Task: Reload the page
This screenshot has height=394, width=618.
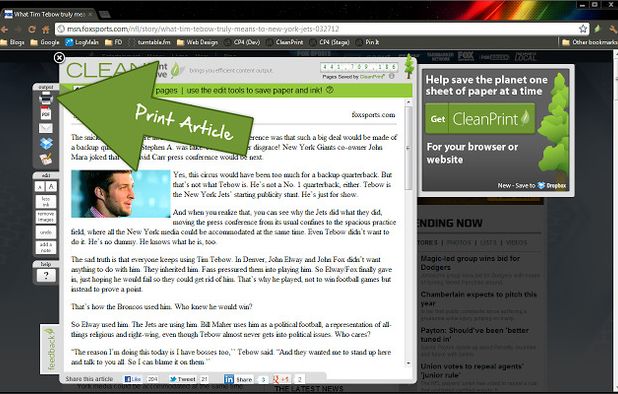Action: (32, 29)
